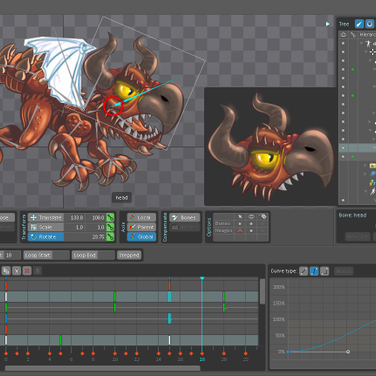Click the play arrow at the viewport's top-right
Image resolution: width=376 pixels, height=376 pixels.
coord(327,24)
